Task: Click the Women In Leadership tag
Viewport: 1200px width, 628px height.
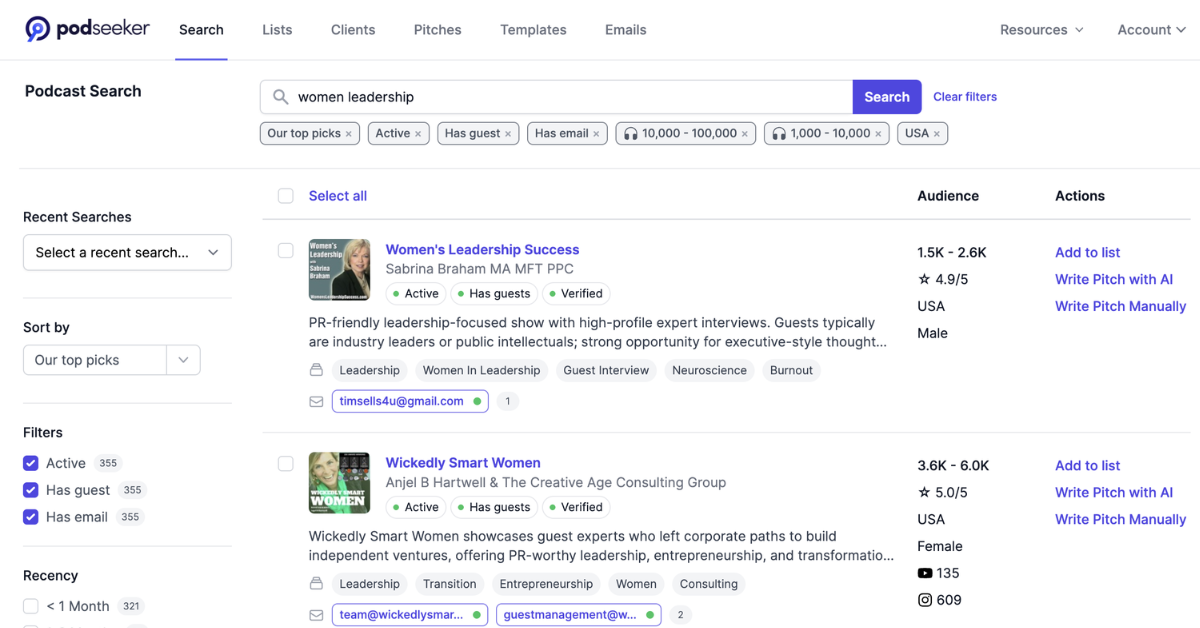Action: click(481, 370)
